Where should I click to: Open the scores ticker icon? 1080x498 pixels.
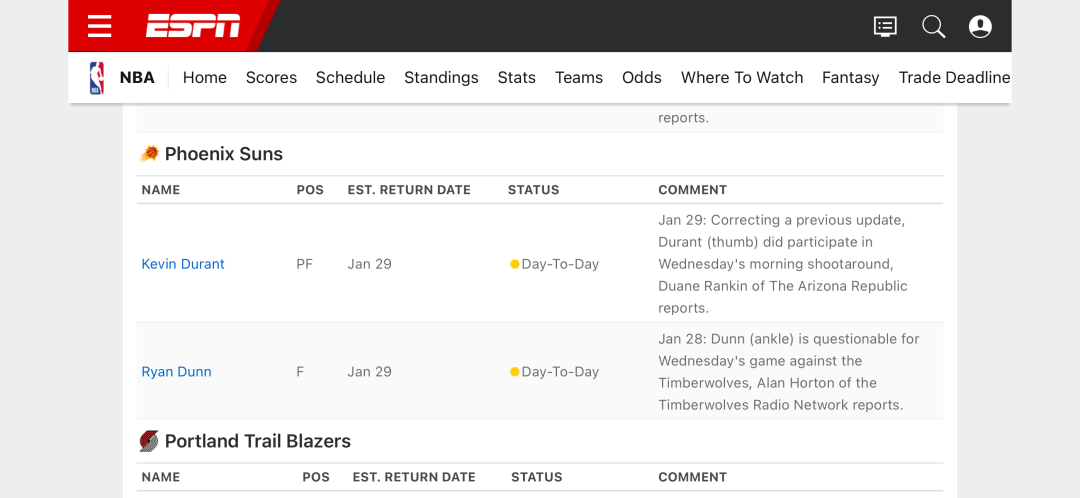885,27
